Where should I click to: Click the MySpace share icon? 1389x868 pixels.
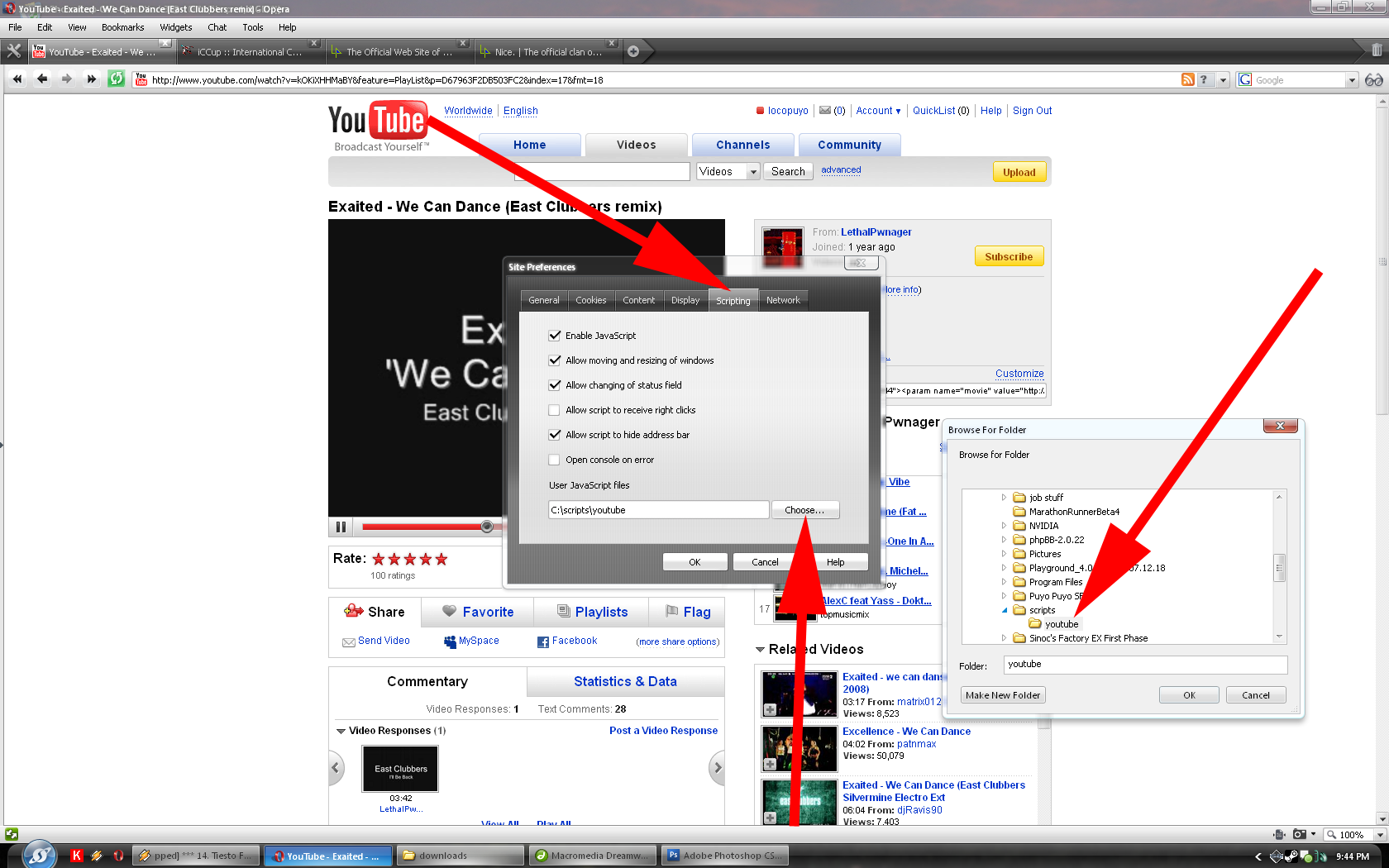[x=450, y=641]
